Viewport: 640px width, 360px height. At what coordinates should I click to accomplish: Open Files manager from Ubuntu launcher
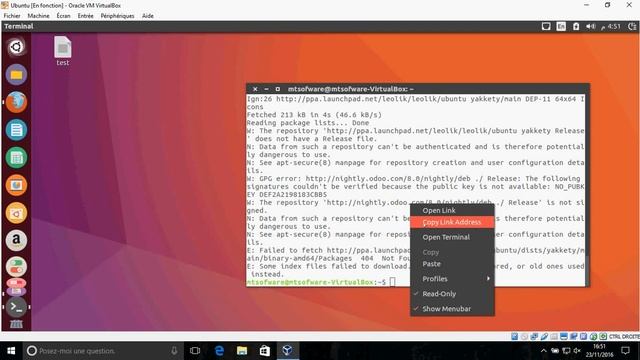(x=16, y=75)
